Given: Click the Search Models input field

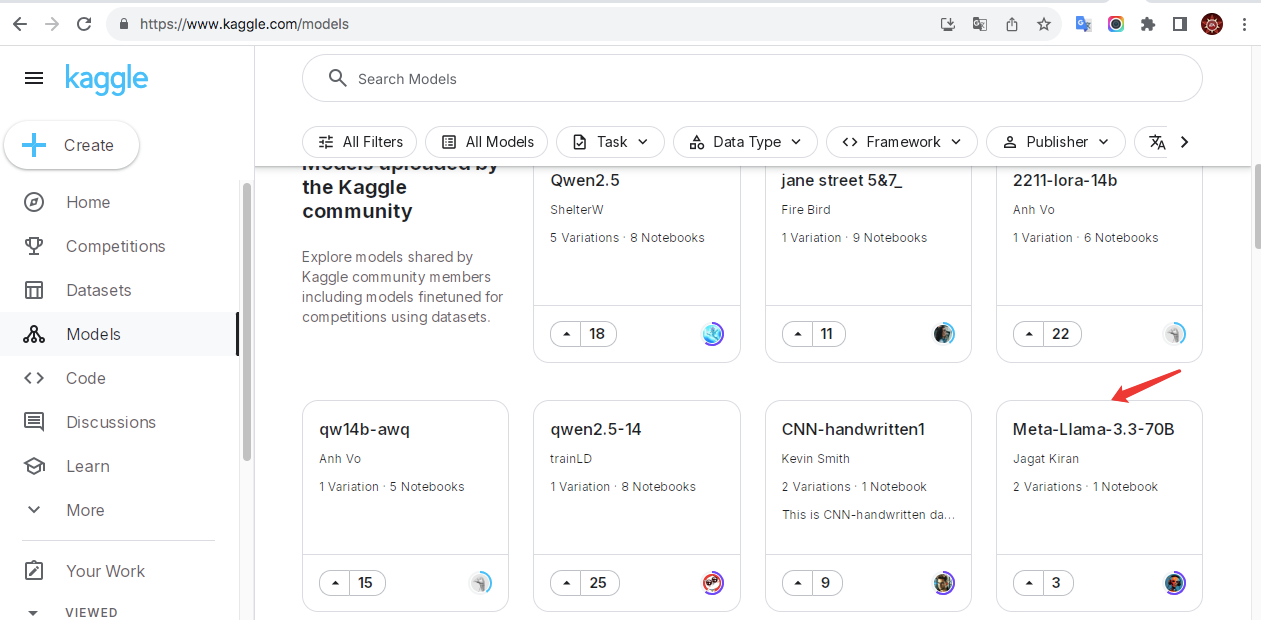Looking at the screenshot, I should click(x=752, y=78).
